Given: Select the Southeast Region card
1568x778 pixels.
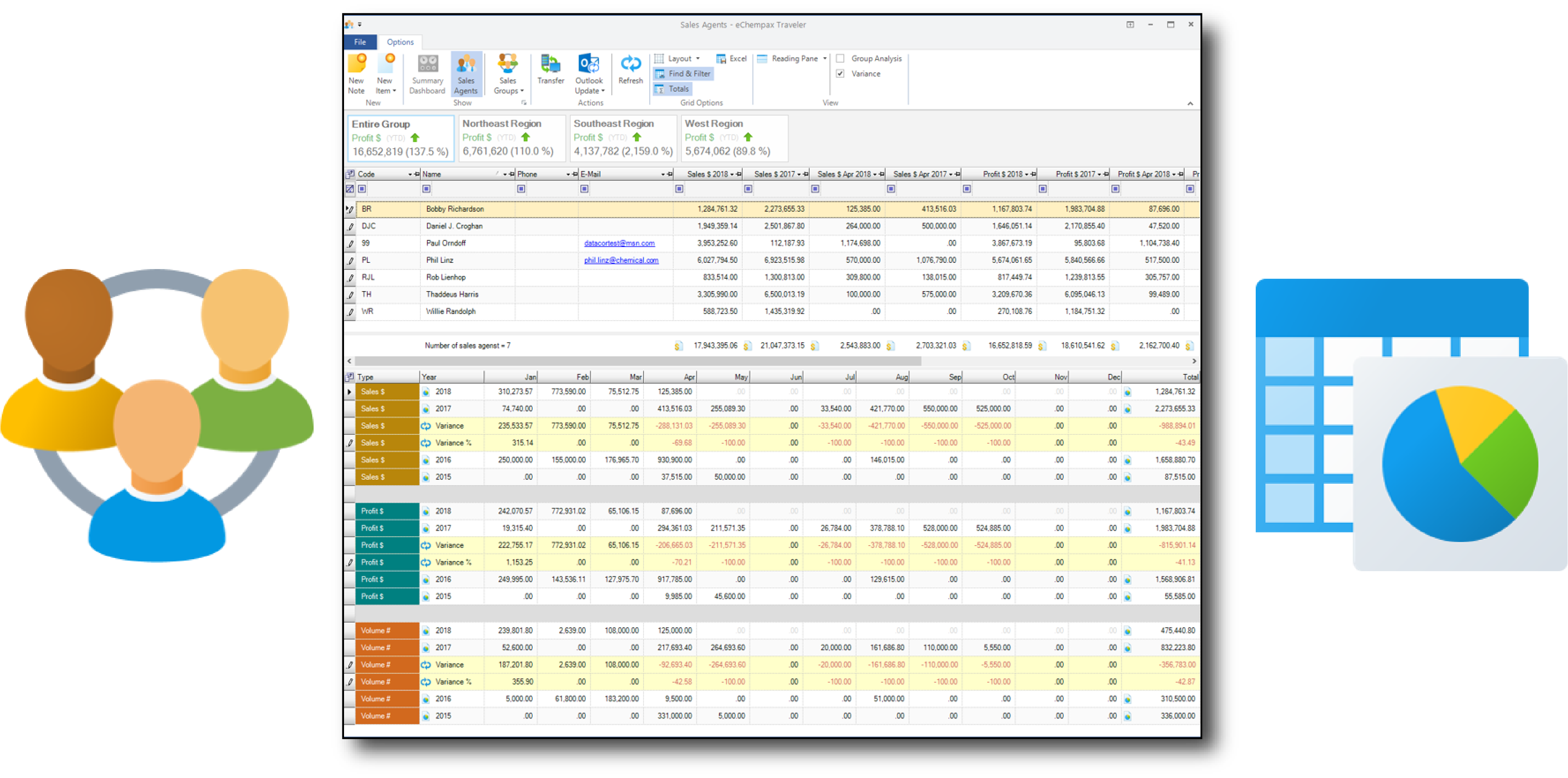Looking at the screenshot, I should (x=623, y=138).
